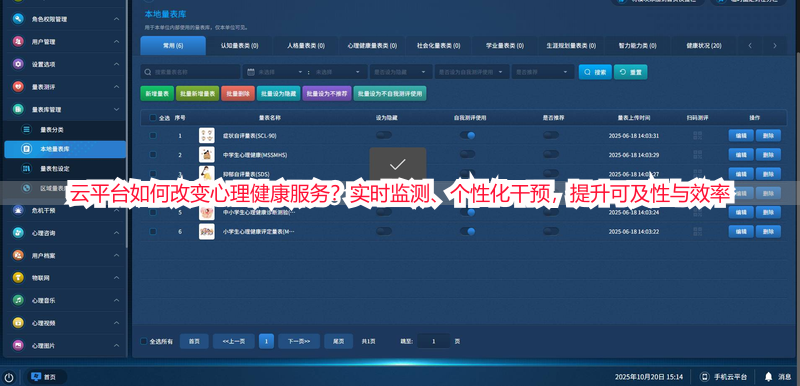Tick checkbox for row 2 MSSMHS
Screen dimensions: 800x386
(x=153, y=155)
